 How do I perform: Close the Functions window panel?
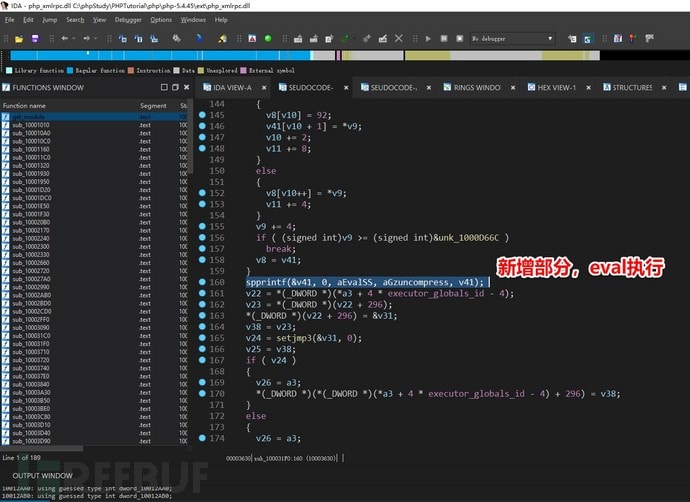point(187,87)
